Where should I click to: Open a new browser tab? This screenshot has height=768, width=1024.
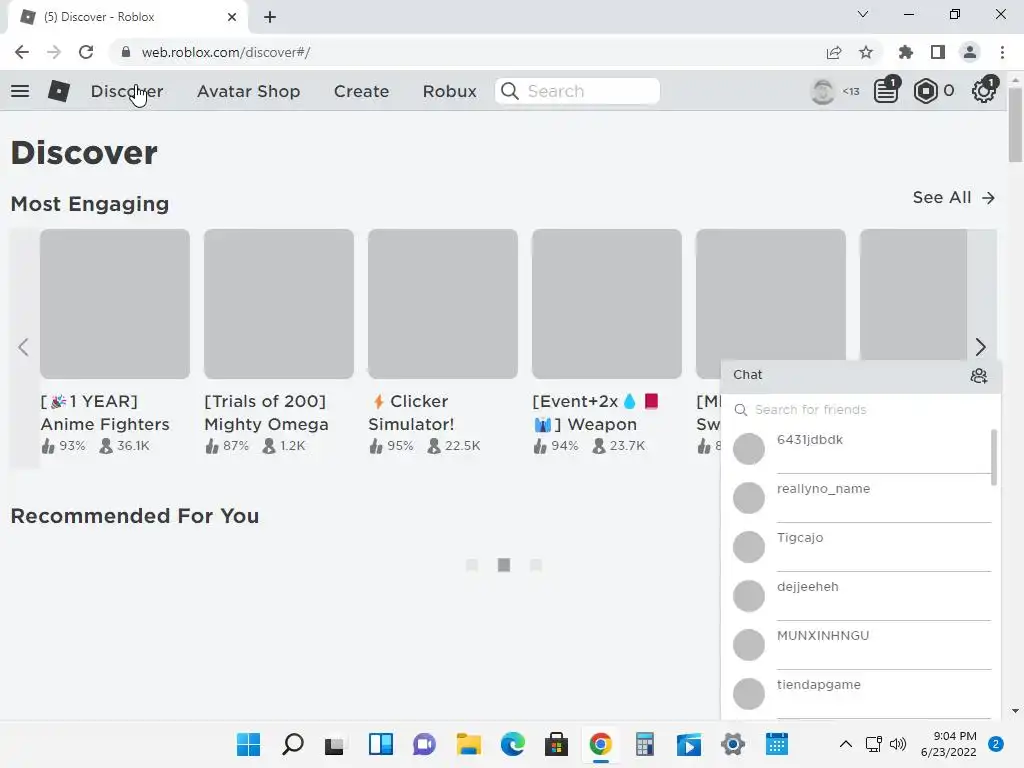[x=270, y=17]
